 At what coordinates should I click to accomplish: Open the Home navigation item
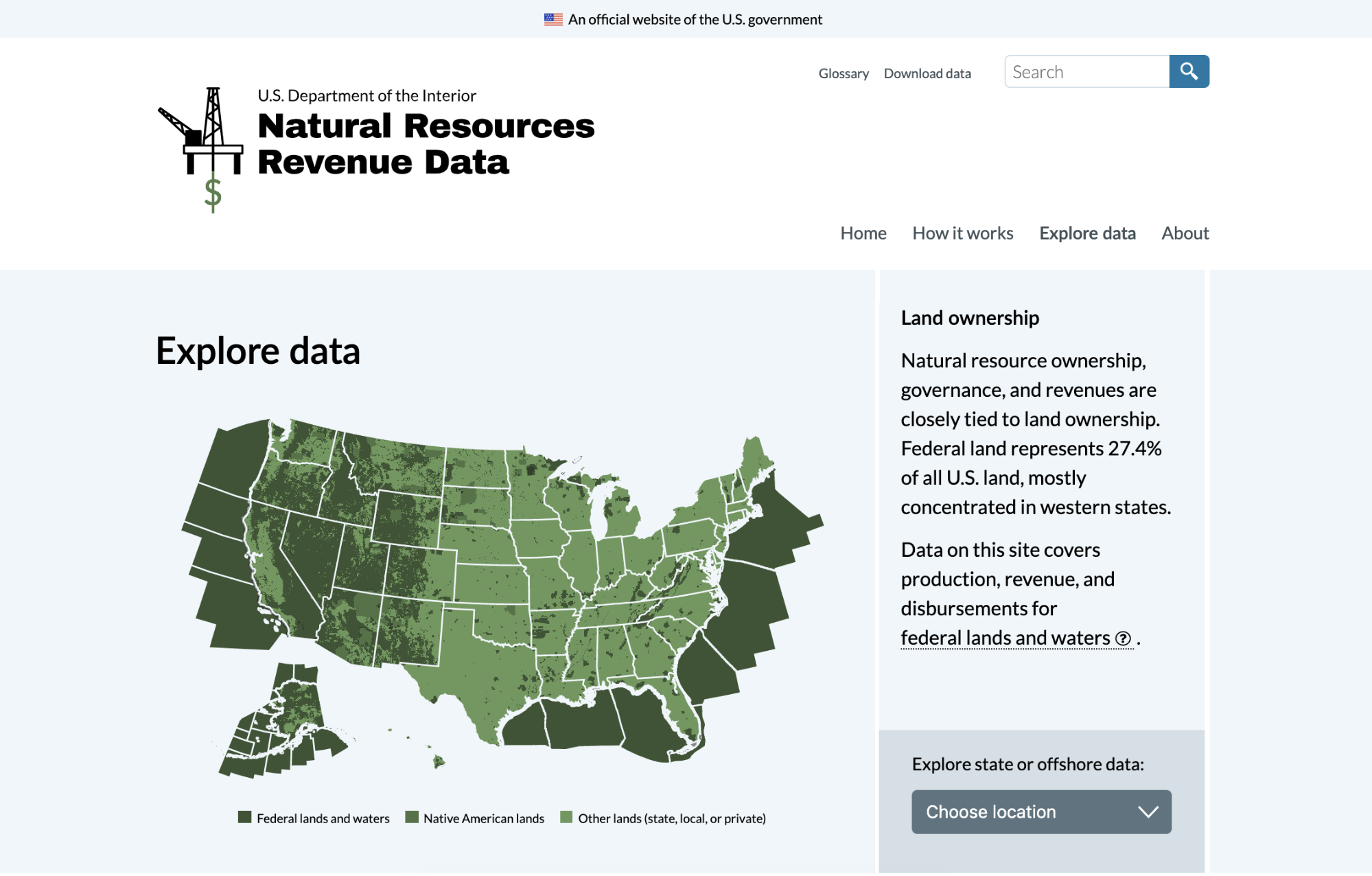coord(863,233)
